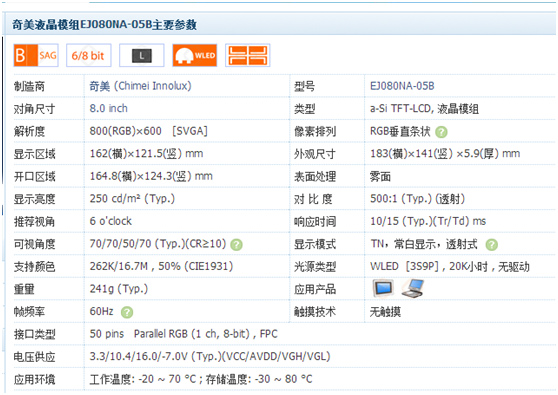Select the a-Si TFT-LCD, 液晶模组 type value
Screen dimensions: 558x395
coord(424,109)
